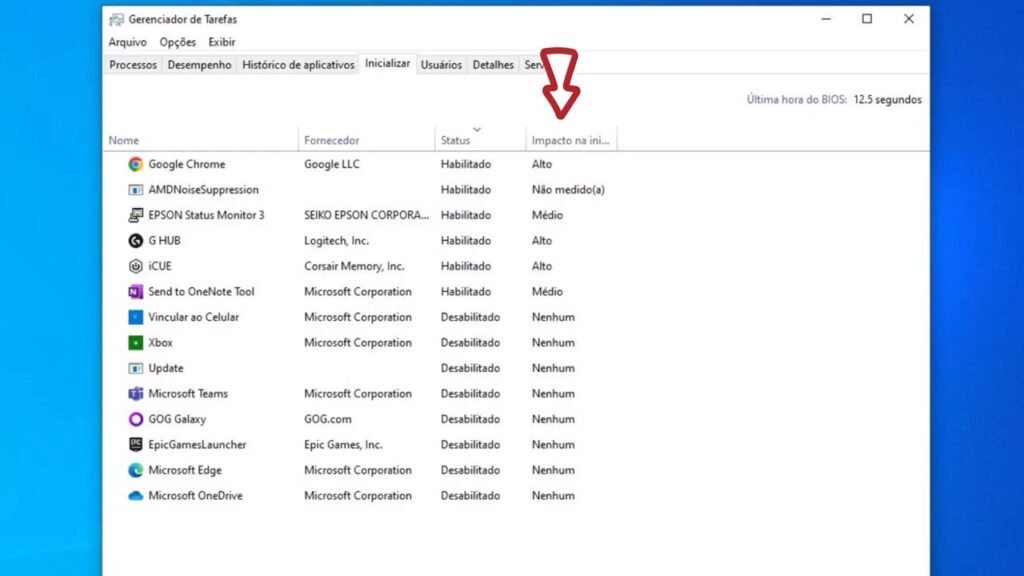Open the Detalhes tab

493,65
